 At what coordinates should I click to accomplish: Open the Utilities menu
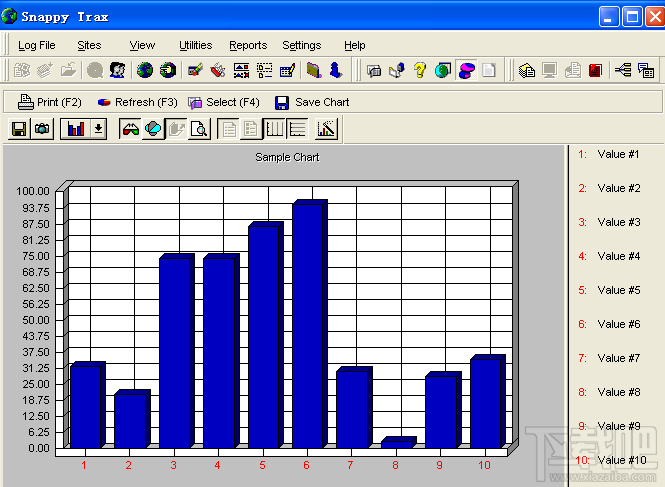pyautogui.click(x=196, y=45)
